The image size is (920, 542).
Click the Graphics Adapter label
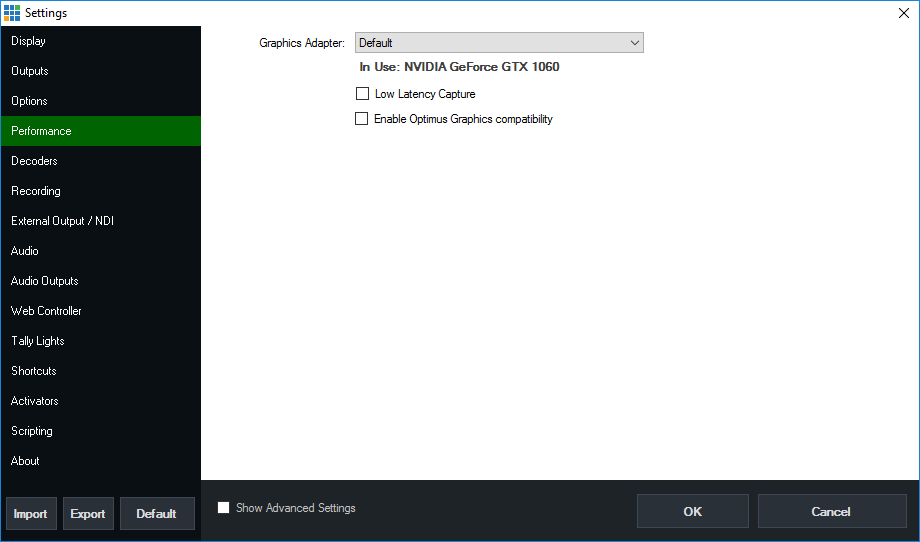[x=302, y=43]
